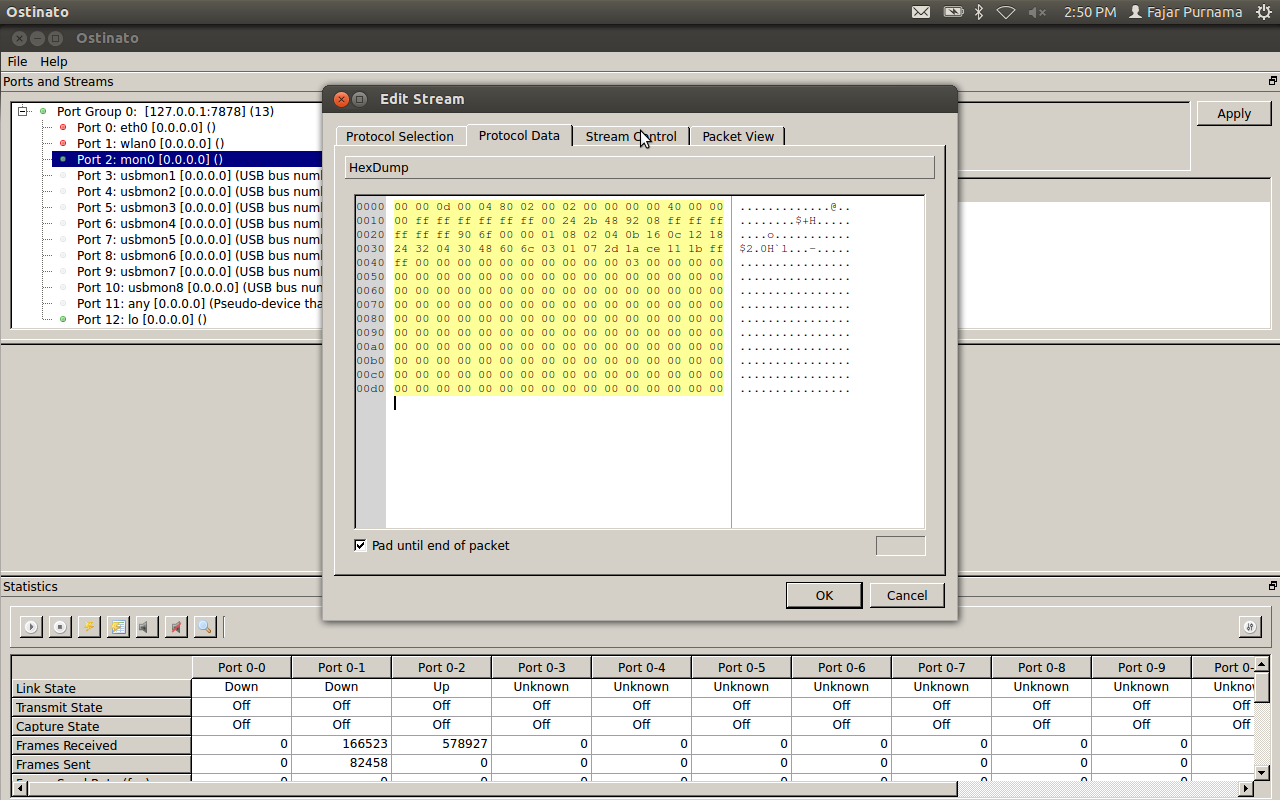Open the muted volume indicator
This screenshot has height=800, width=1280.
[1037, 12]
